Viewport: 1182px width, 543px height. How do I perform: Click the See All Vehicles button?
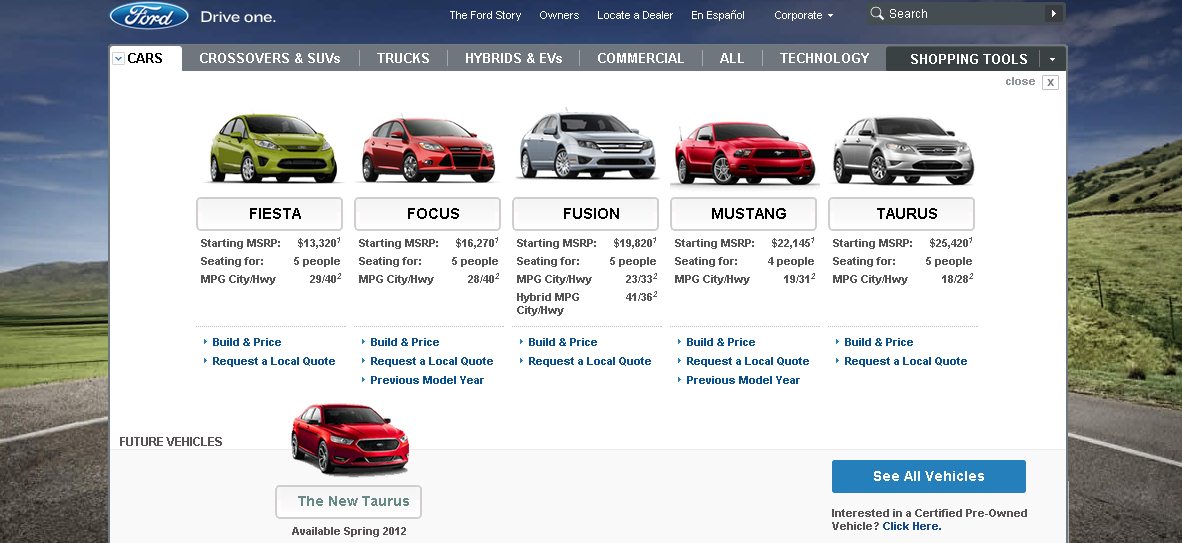click(x=929, y=477)
